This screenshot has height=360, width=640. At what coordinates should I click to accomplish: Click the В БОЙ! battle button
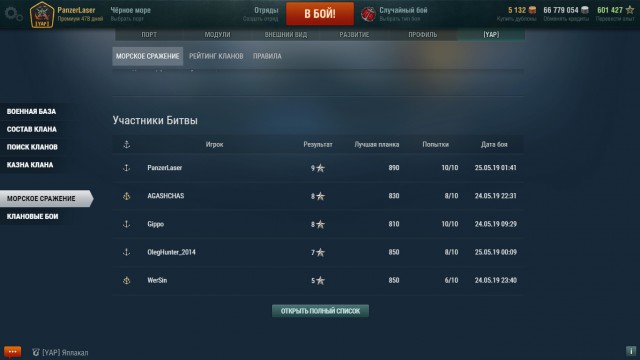pyautogui.click(x=320, y=14)
